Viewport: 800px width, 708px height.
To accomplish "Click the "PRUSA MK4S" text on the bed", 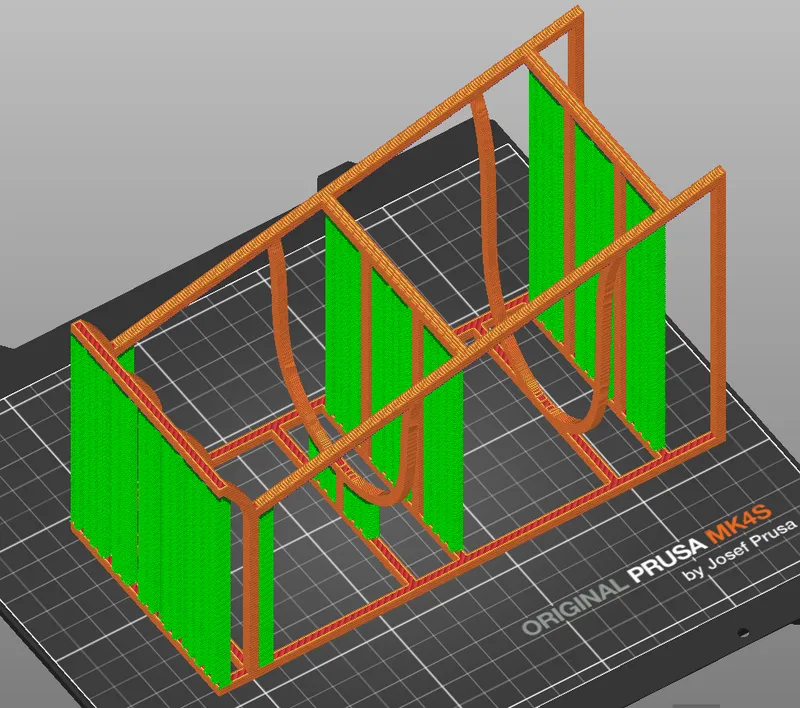I will click(699, 542).
